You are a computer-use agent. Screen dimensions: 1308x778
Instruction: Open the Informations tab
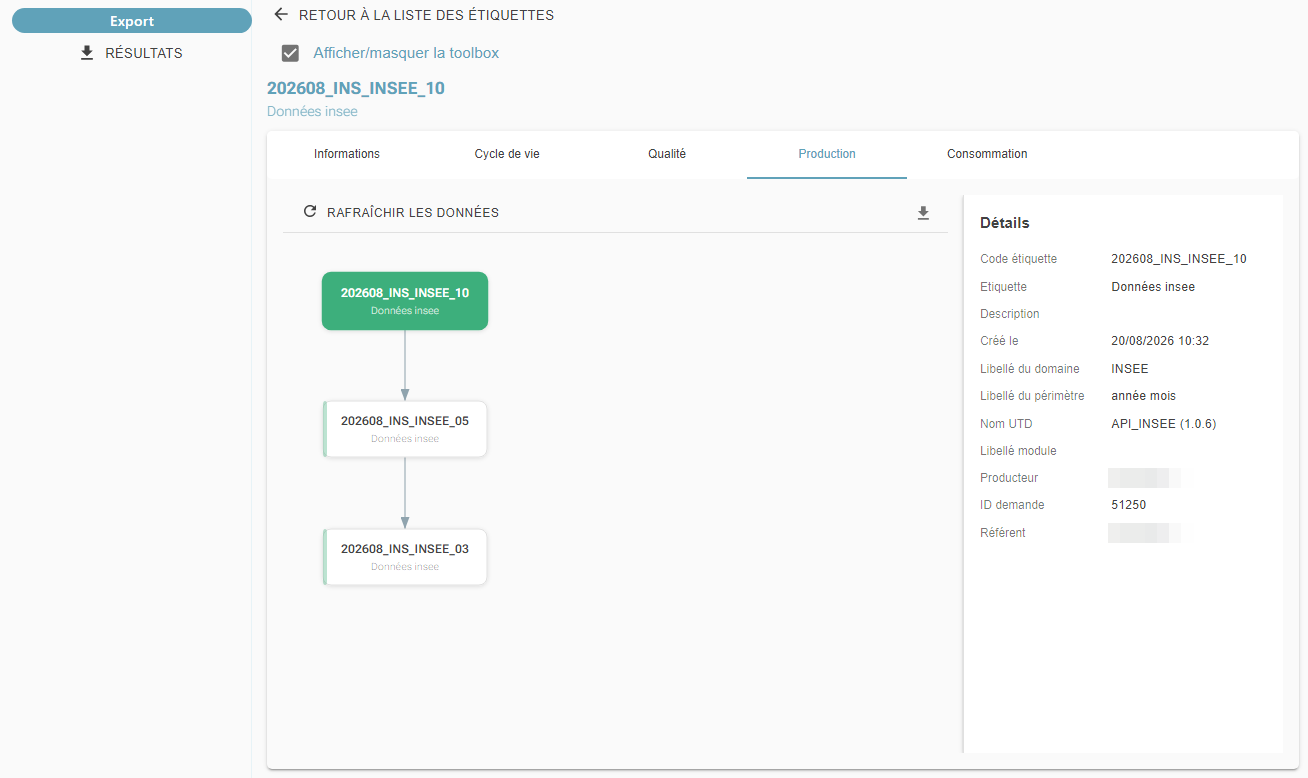click(x=347, y=154)
